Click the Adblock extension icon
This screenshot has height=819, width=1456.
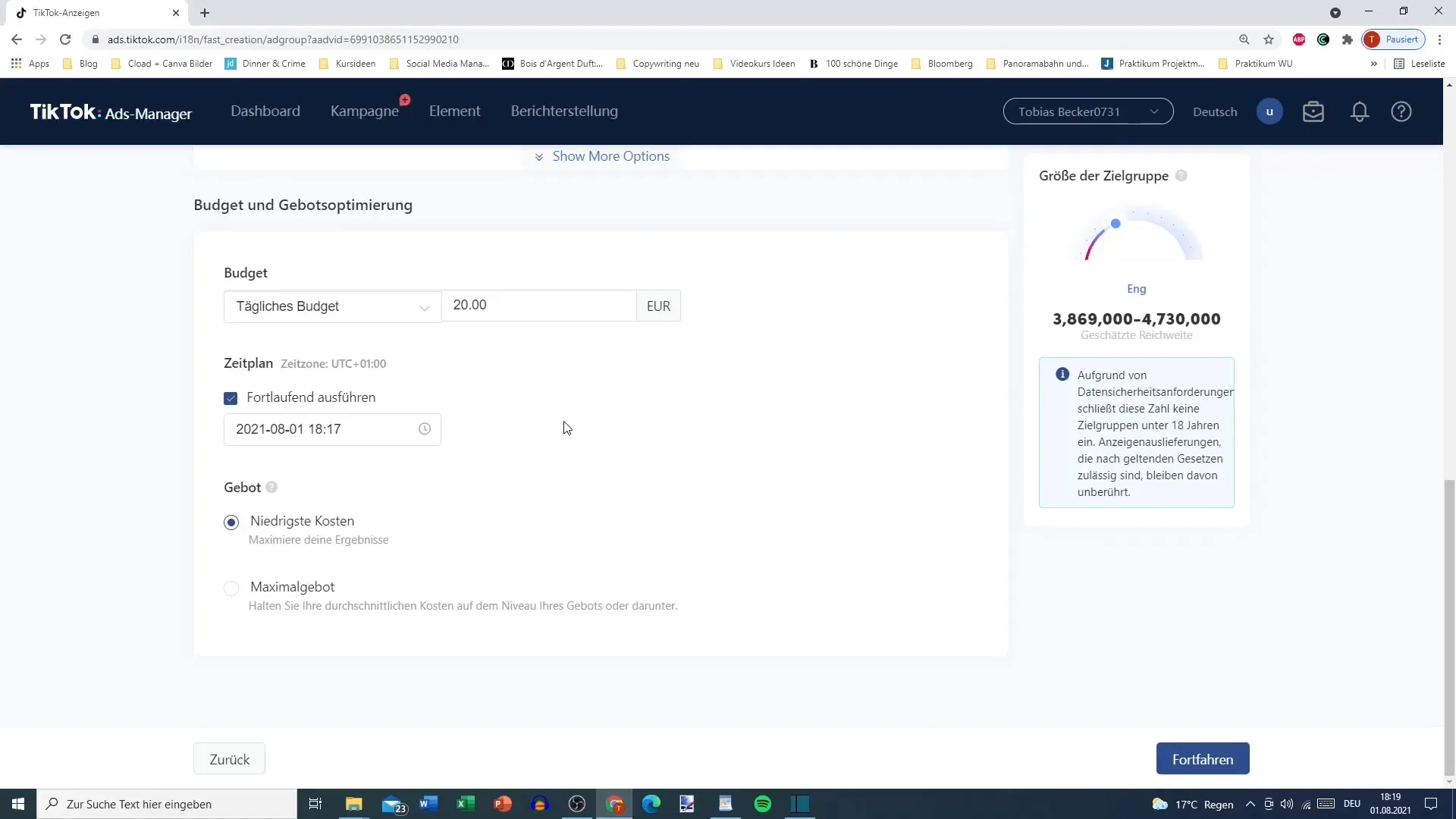1299,39
